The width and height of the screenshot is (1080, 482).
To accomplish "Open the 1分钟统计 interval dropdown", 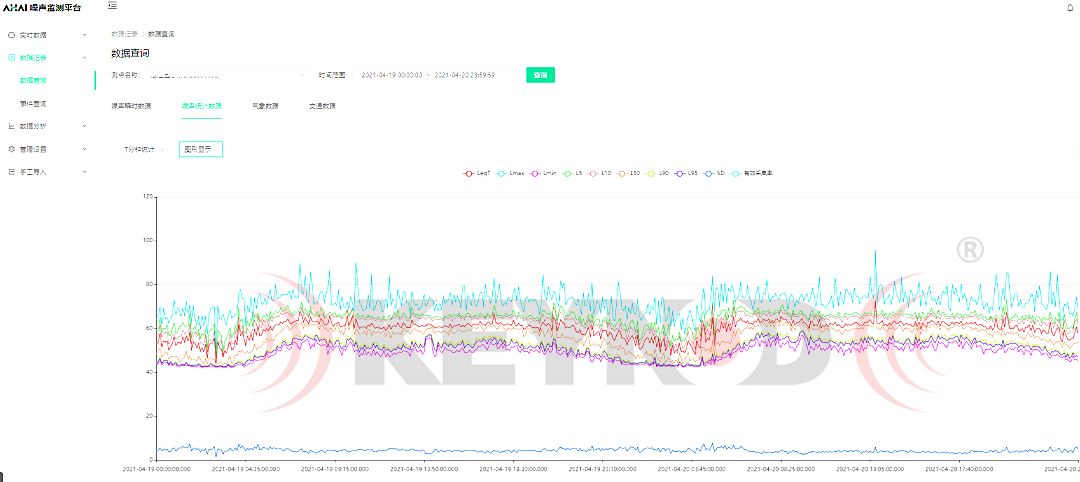I will tap(144, 149).
